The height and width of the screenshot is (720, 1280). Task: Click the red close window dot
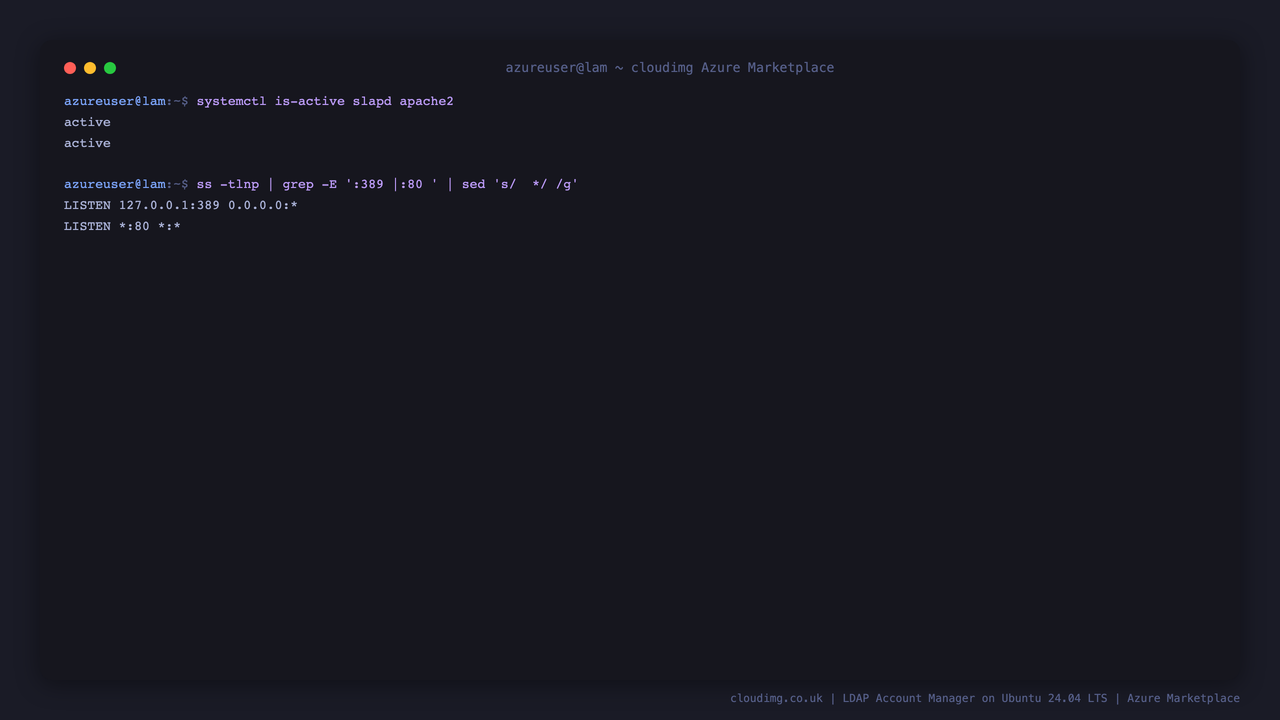tap(70, 68)
